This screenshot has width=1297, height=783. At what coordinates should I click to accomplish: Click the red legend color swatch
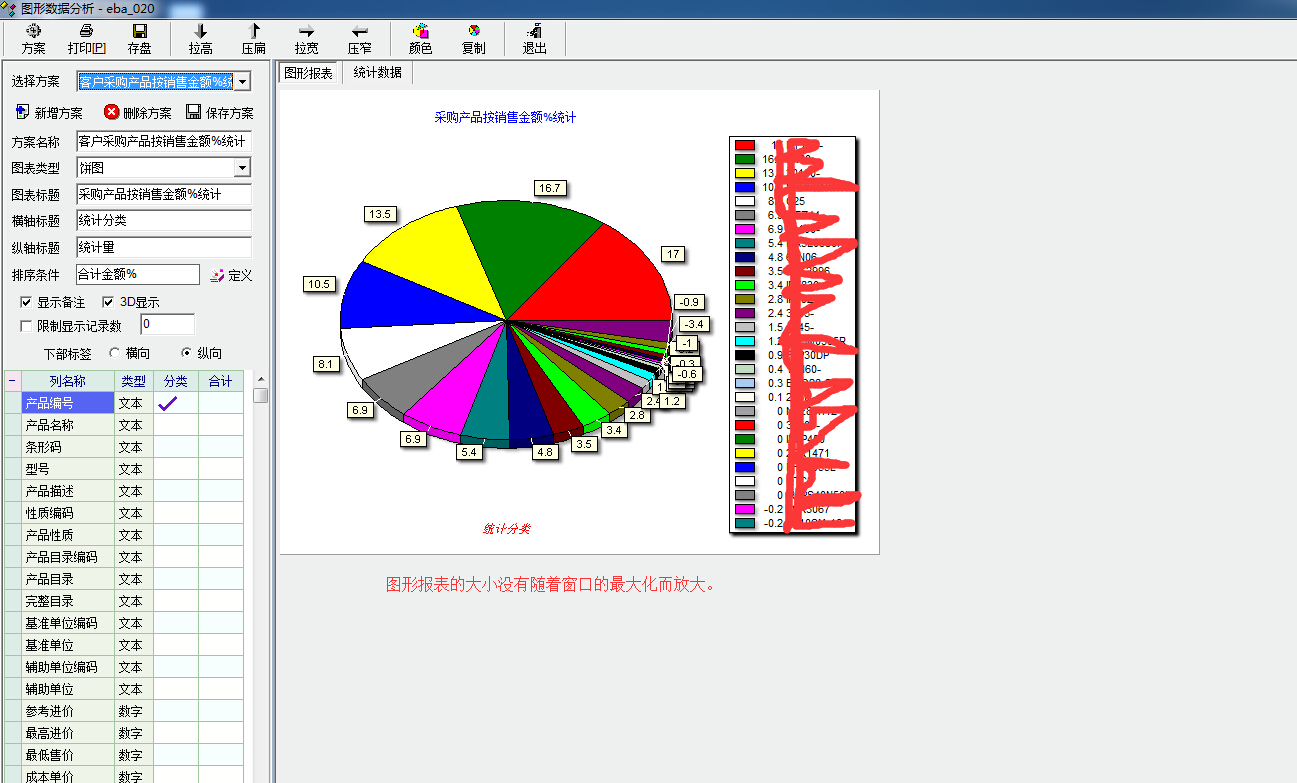[x=745, y=145]
